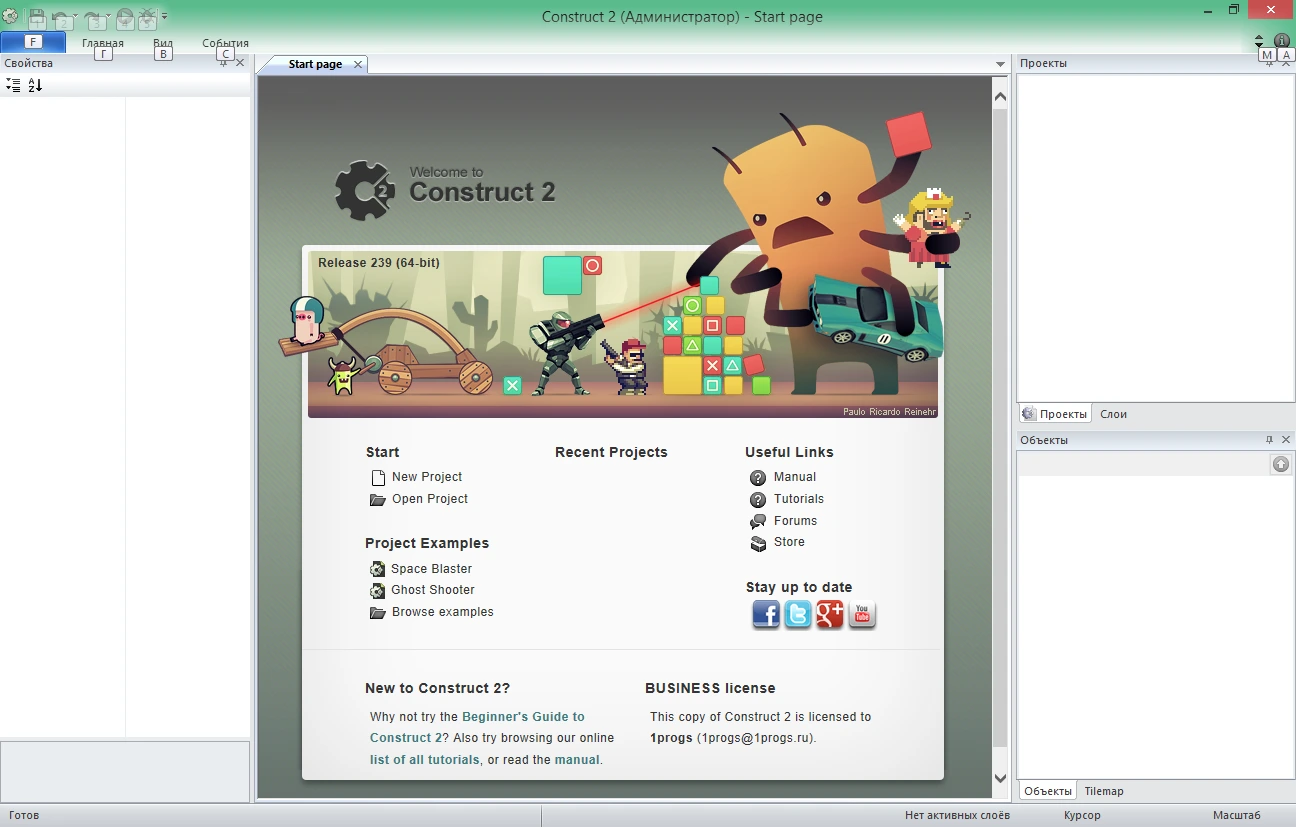Open the Manual link under Useful Links
Image resolution: width=1296 pixels, height=827 pixels.
tap(795, 477)
